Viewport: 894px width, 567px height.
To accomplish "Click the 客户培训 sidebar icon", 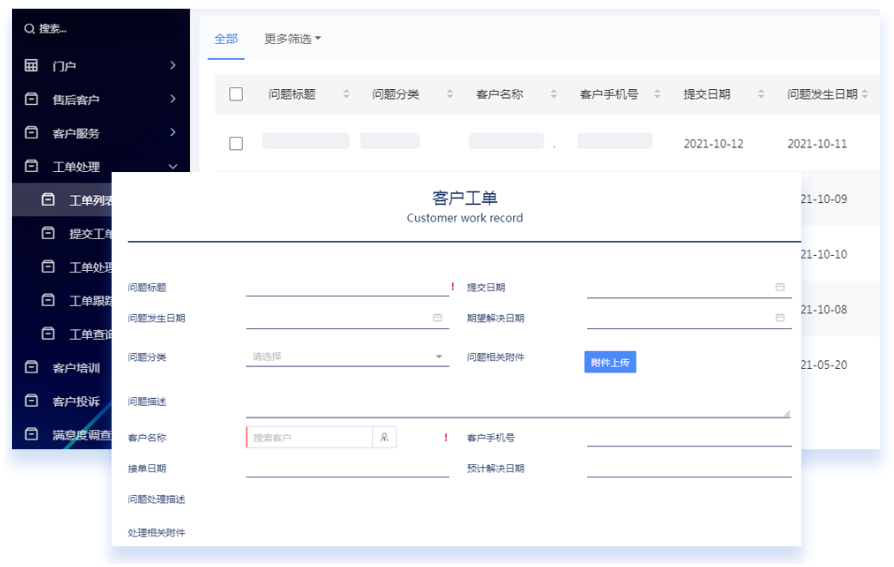I will click(32, 368).
